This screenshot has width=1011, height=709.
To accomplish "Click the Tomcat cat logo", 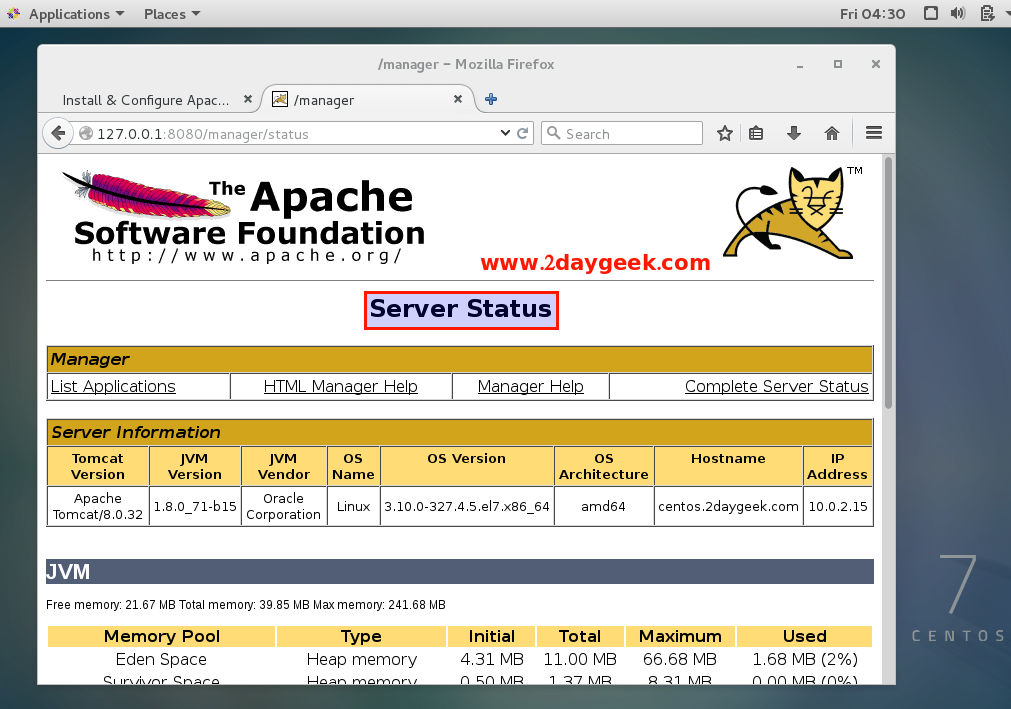I will (792, 213).
